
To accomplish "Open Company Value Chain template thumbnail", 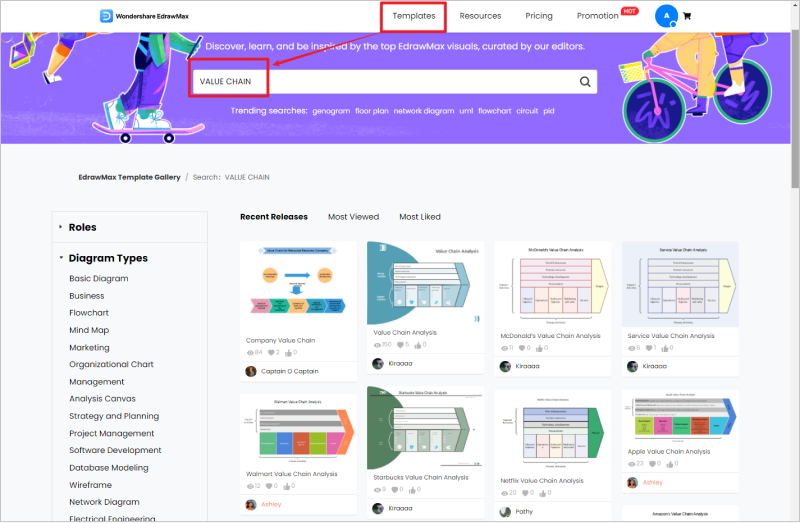I will 298,285.
